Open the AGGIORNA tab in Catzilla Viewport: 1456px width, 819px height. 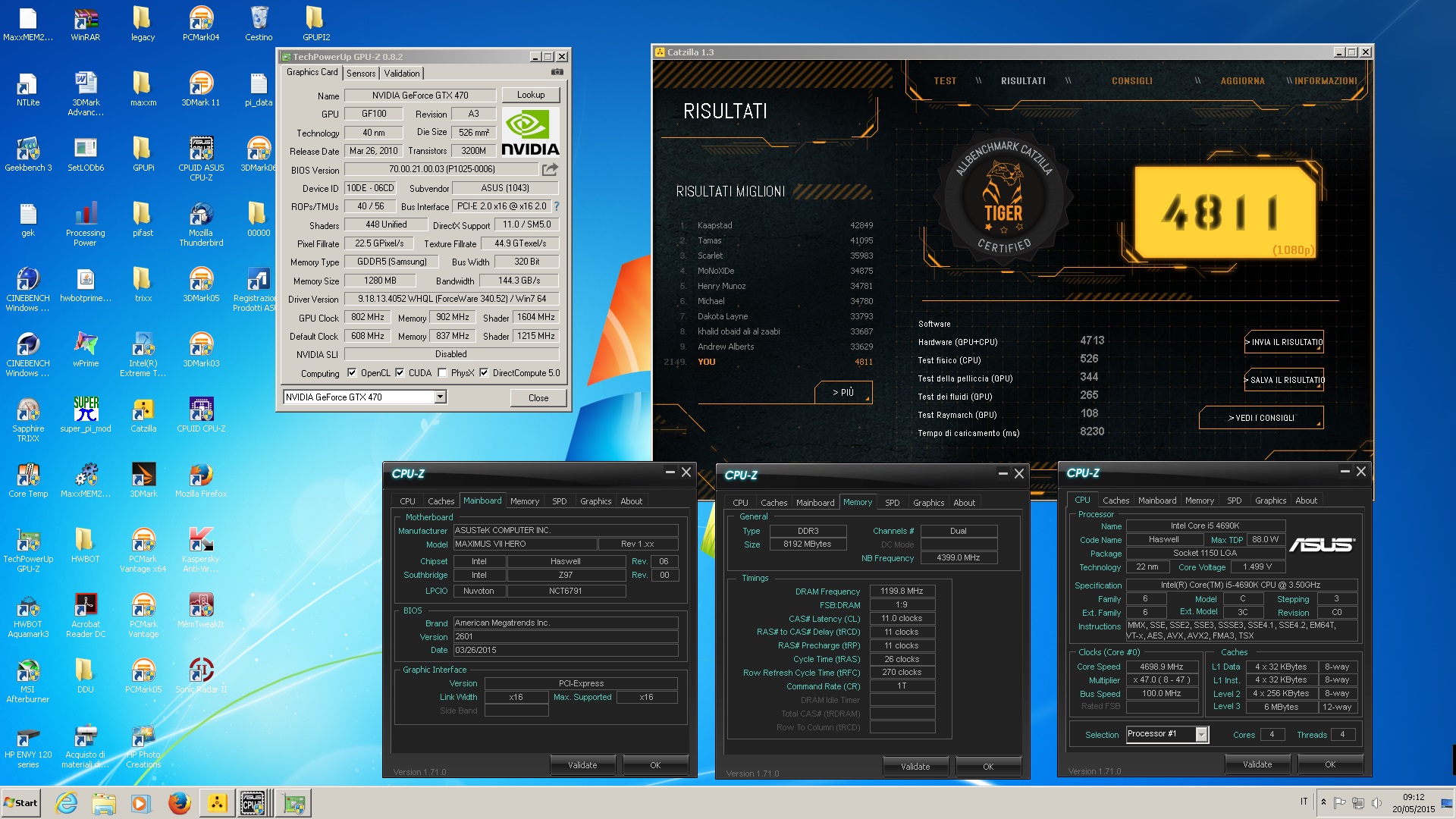click(1242, 81)
